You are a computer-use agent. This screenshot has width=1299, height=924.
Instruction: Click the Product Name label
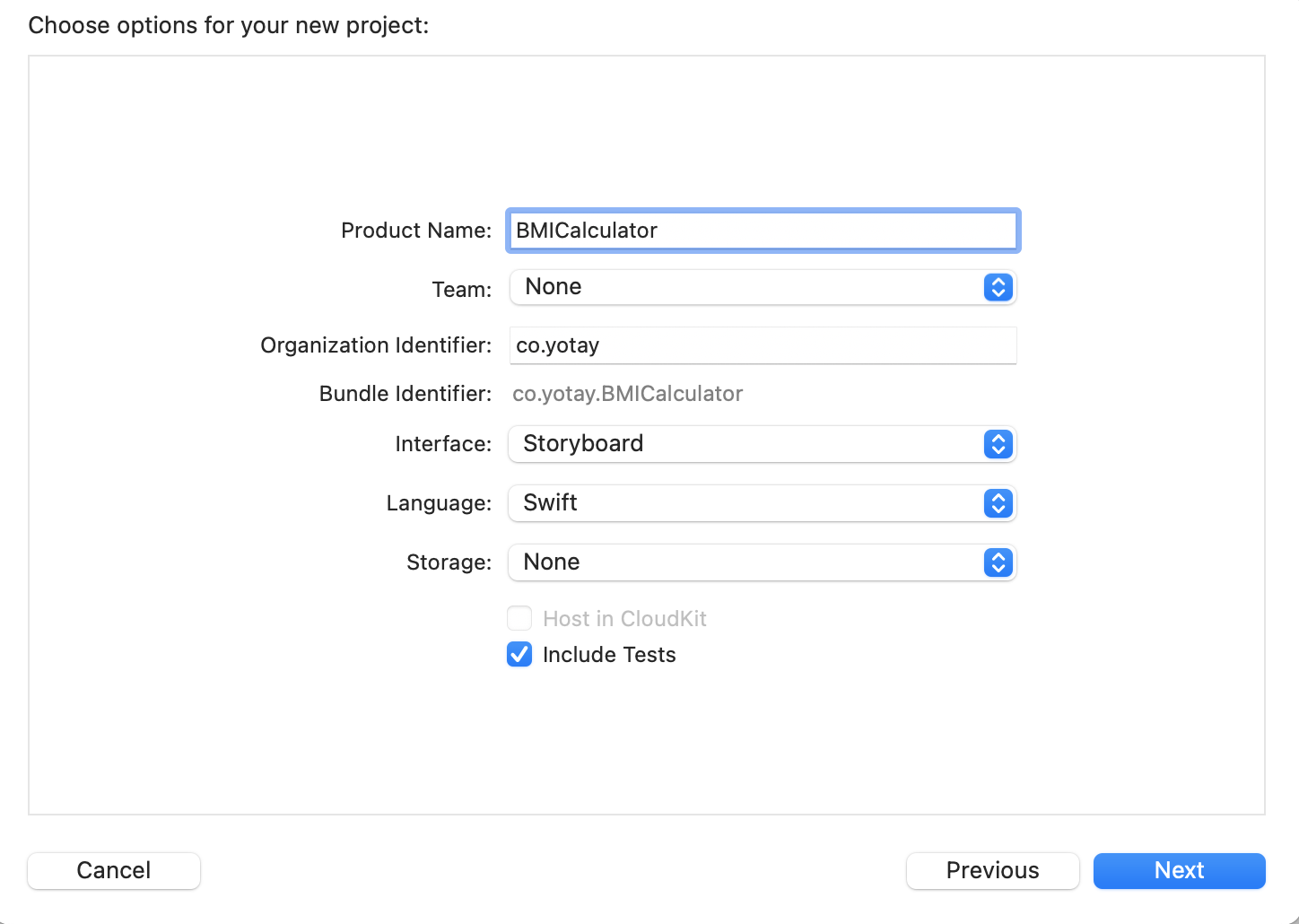415,231
